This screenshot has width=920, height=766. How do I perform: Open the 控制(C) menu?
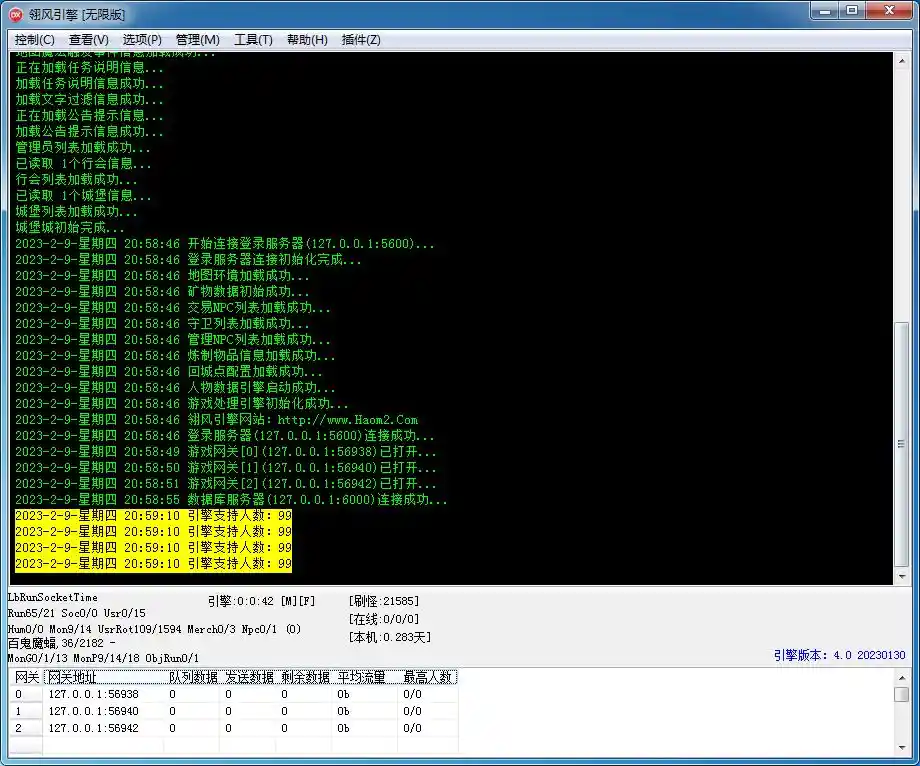coord(35,40)
